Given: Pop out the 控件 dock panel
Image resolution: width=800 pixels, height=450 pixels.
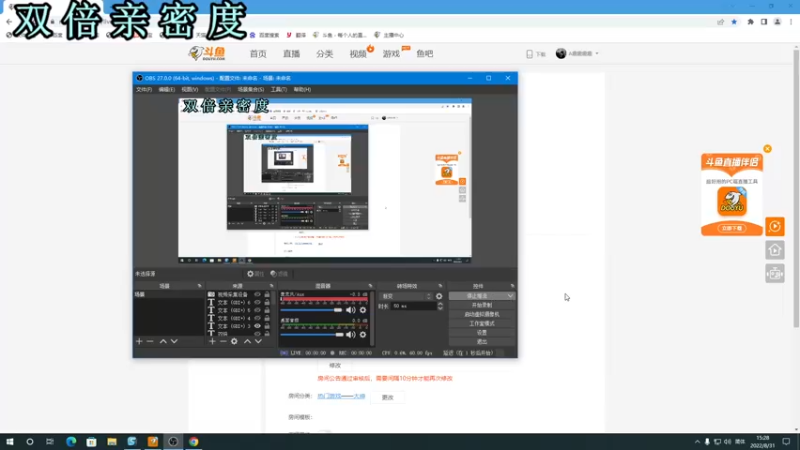Looking at the screenshot, I should click(512, 286).
